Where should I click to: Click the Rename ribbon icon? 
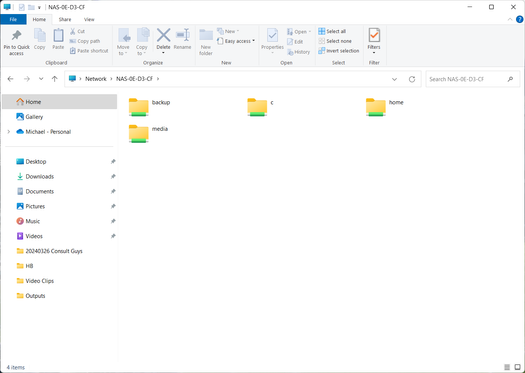[x=182, y=35]
